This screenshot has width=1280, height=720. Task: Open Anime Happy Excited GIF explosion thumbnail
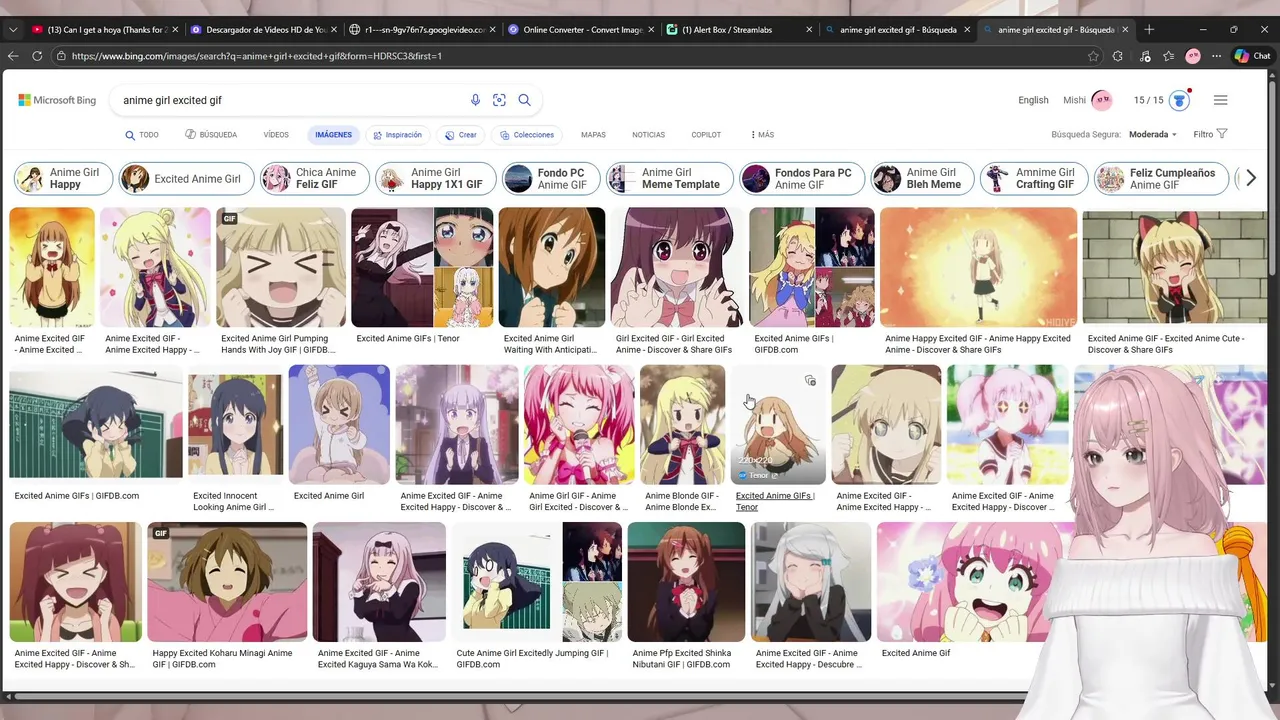(979, 267)
